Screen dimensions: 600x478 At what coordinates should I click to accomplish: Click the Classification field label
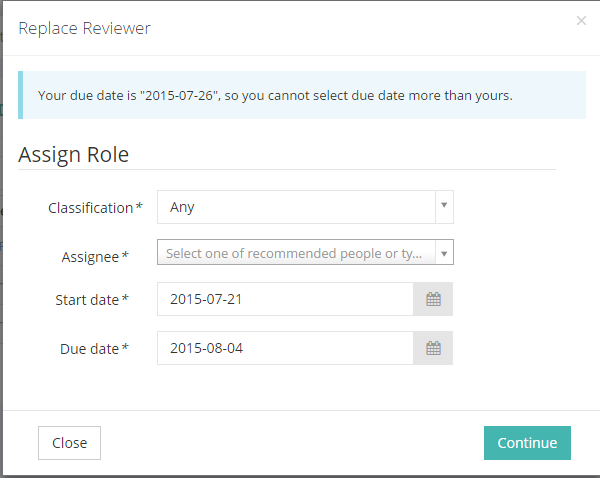[x=95, y=208]
